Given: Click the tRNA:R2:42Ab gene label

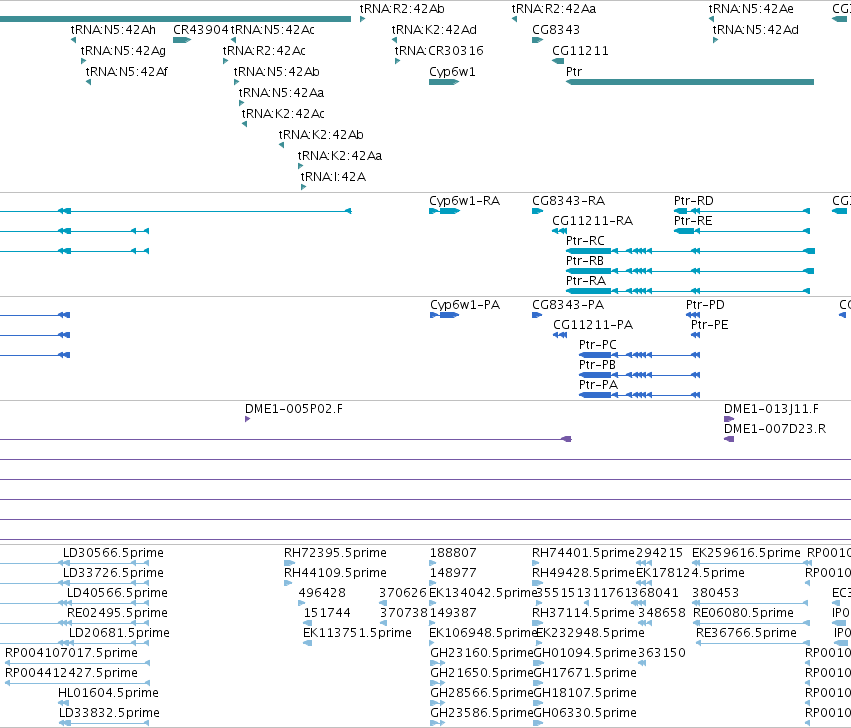Looking at the screenshot, I should point(402,9).
